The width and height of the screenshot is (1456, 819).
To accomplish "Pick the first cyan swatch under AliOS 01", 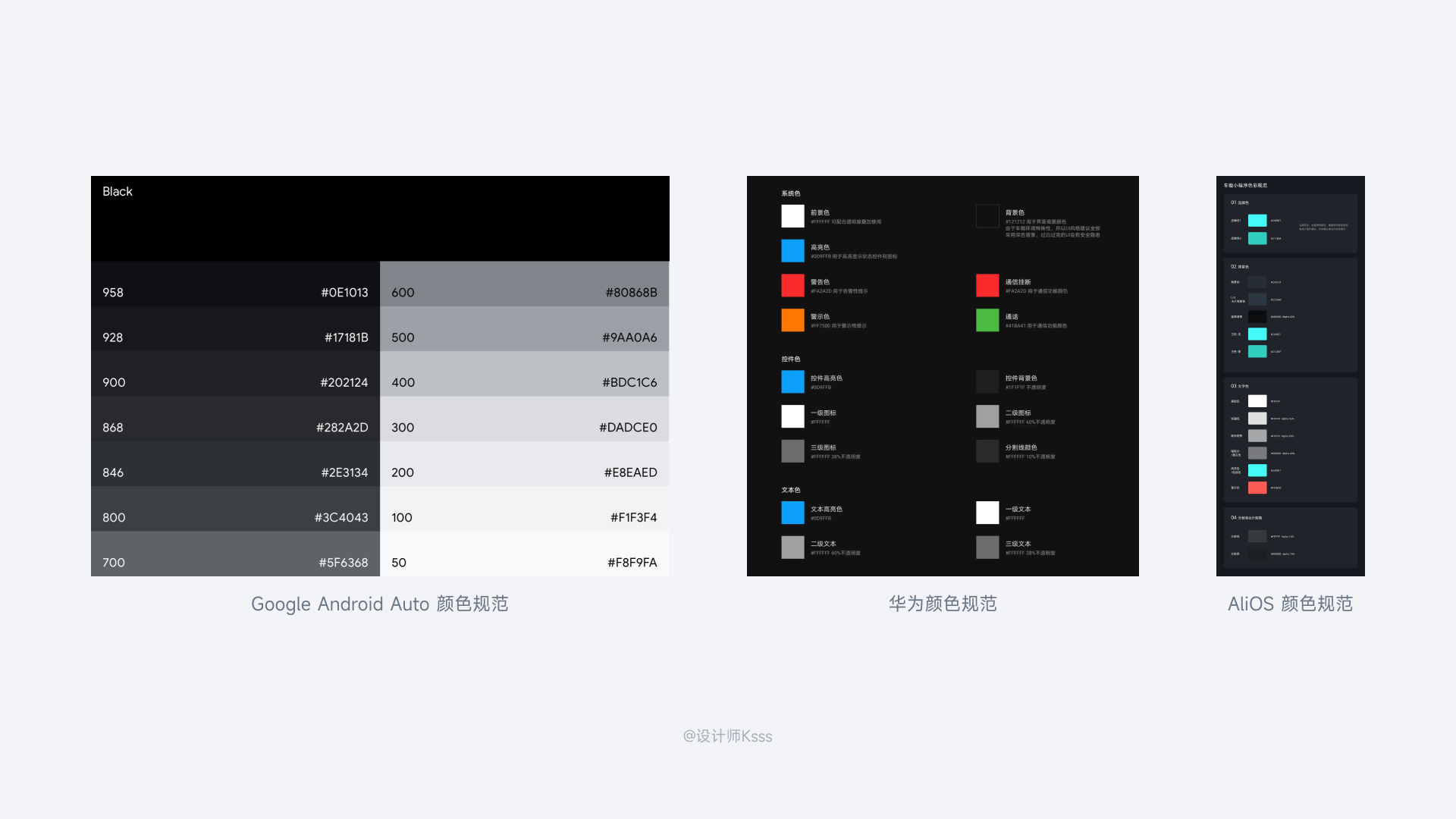I will point(1257,221).
